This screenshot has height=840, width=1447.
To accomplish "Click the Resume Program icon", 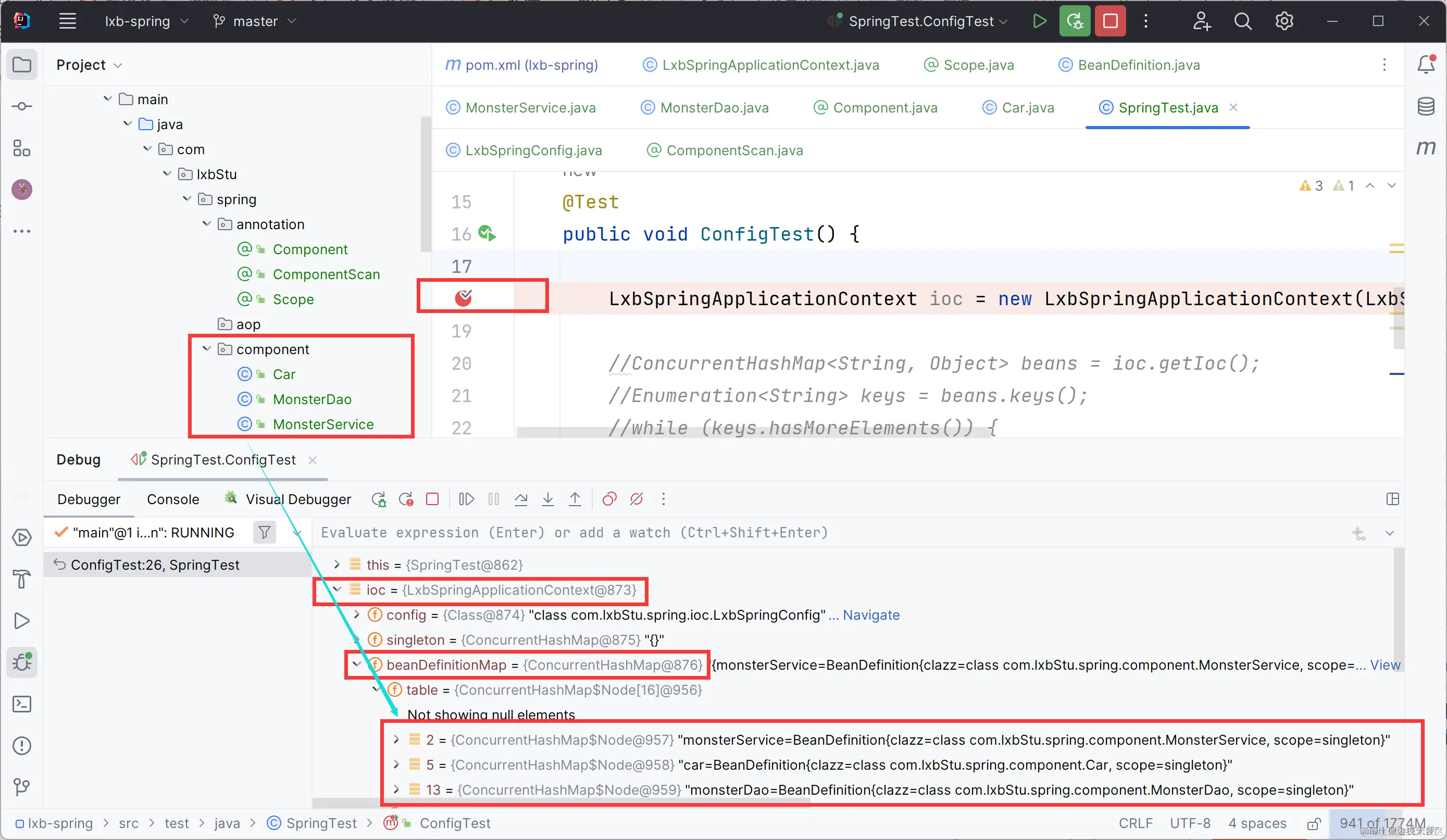I will tap(466, 499).
